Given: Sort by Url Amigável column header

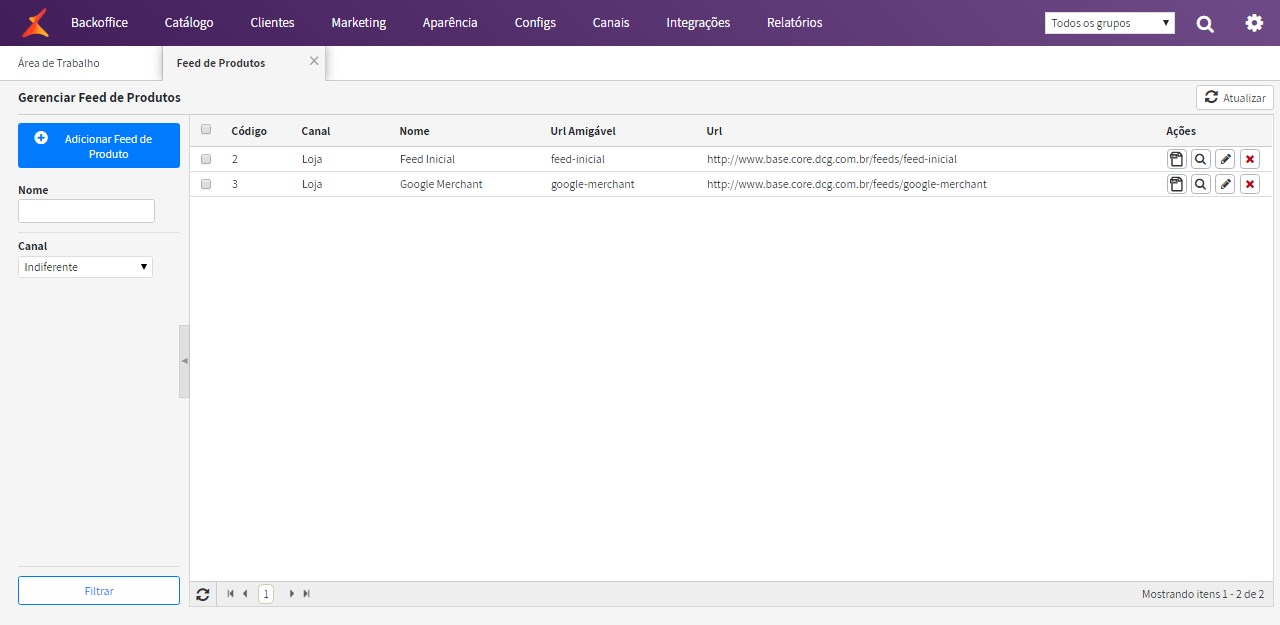Looking at the screenshot, I should 583,131.
